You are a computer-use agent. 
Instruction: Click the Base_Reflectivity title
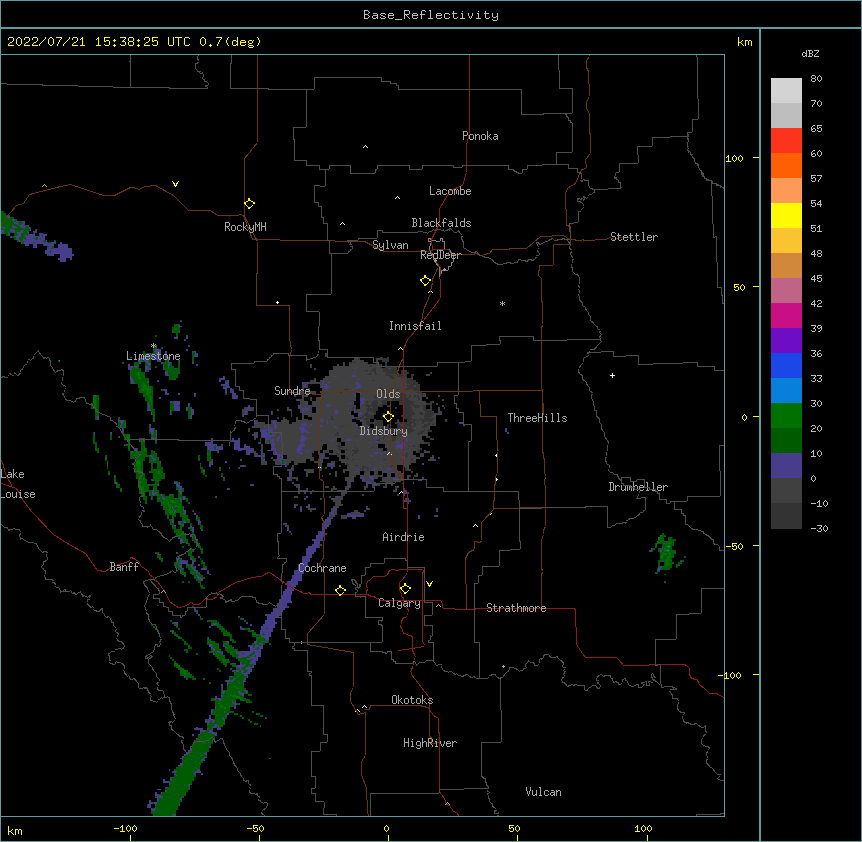(x=431, y=15)
